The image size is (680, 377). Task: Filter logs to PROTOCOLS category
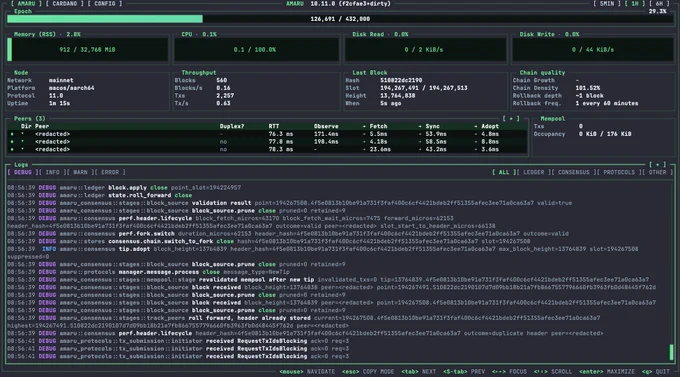pyautogui.click(x=619, y=172)
